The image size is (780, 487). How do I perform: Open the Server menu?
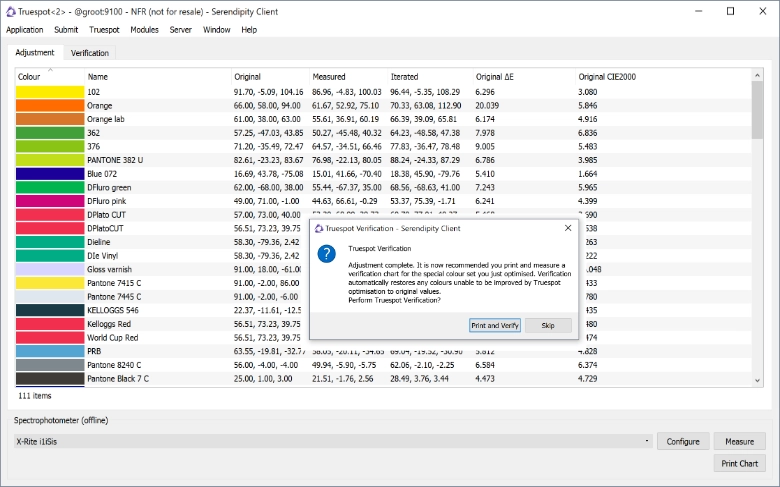click(181, 30)
